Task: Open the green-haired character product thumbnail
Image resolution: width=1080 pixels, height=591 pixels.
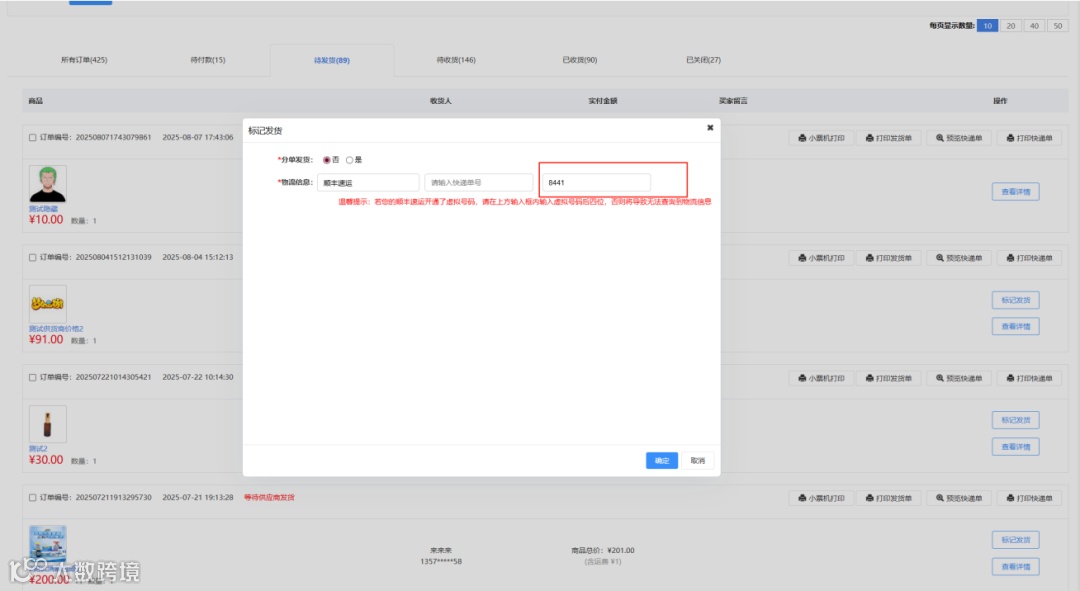Action: (x=48, y=184)
